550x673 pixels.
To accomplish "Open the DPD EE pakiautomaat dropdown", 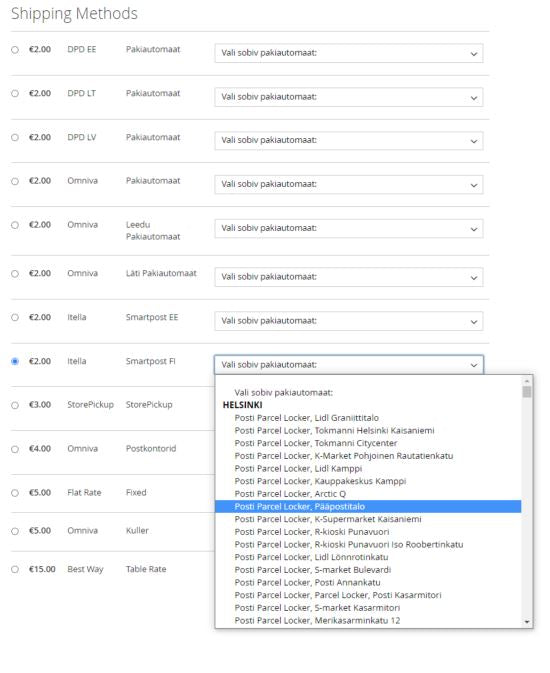I will click(x=349, y=53).
